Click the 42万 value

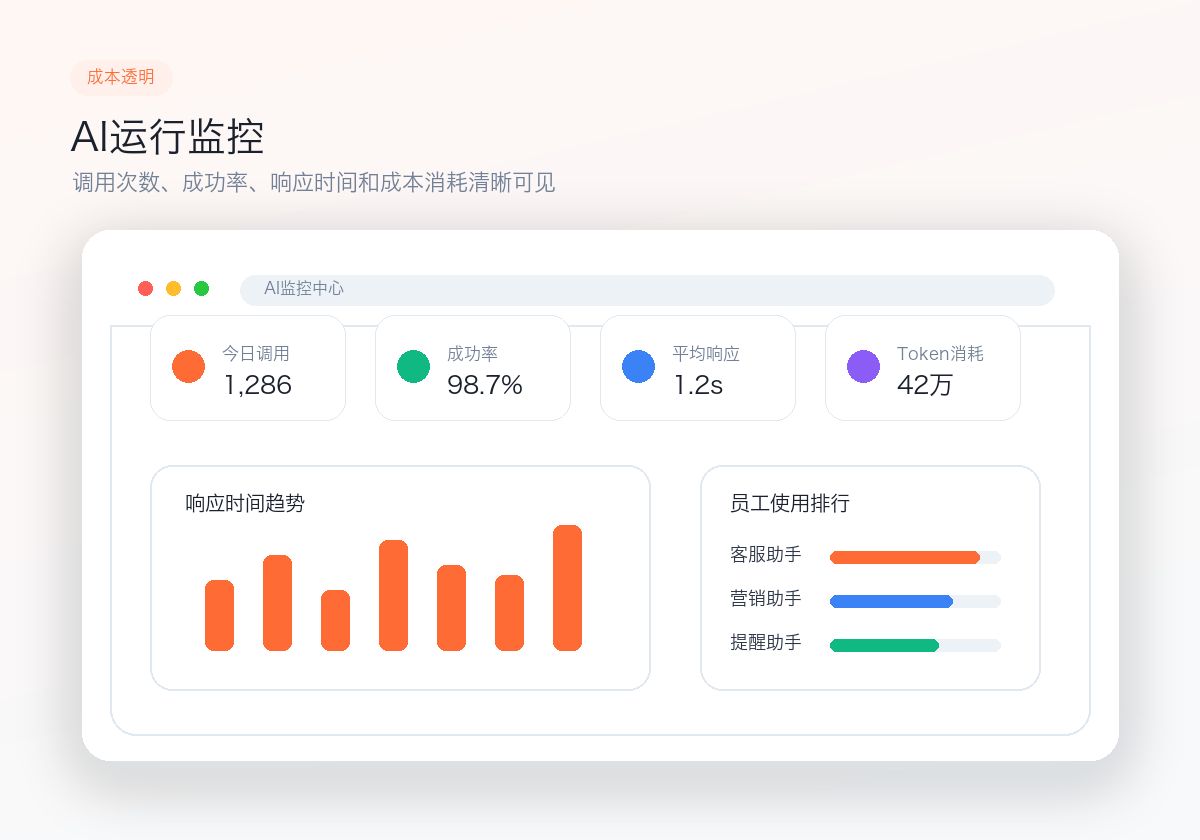click(925, 385)
